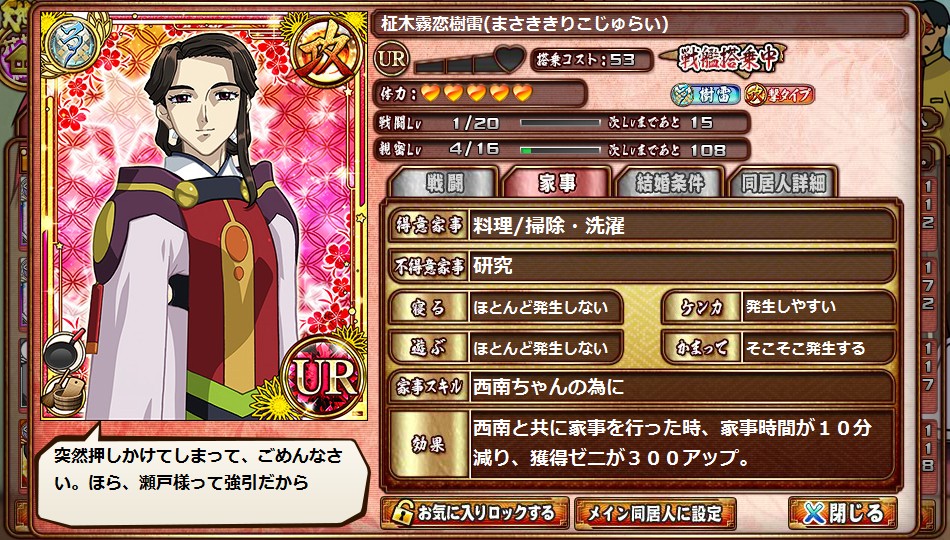Click the large UR rarity badge on card
950x540 pixels.
[324, 378]
